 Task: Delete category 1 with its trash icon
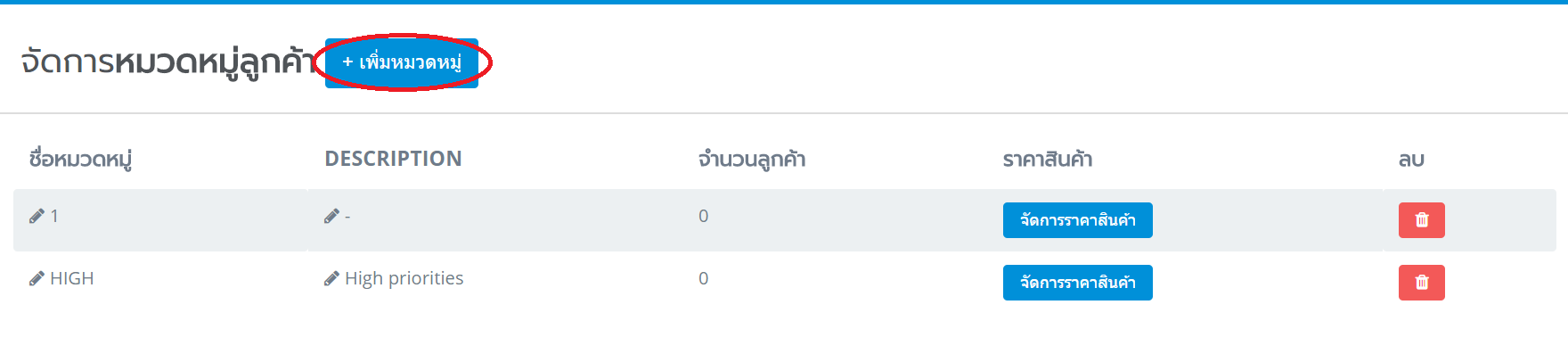(x=1422, y=220)
